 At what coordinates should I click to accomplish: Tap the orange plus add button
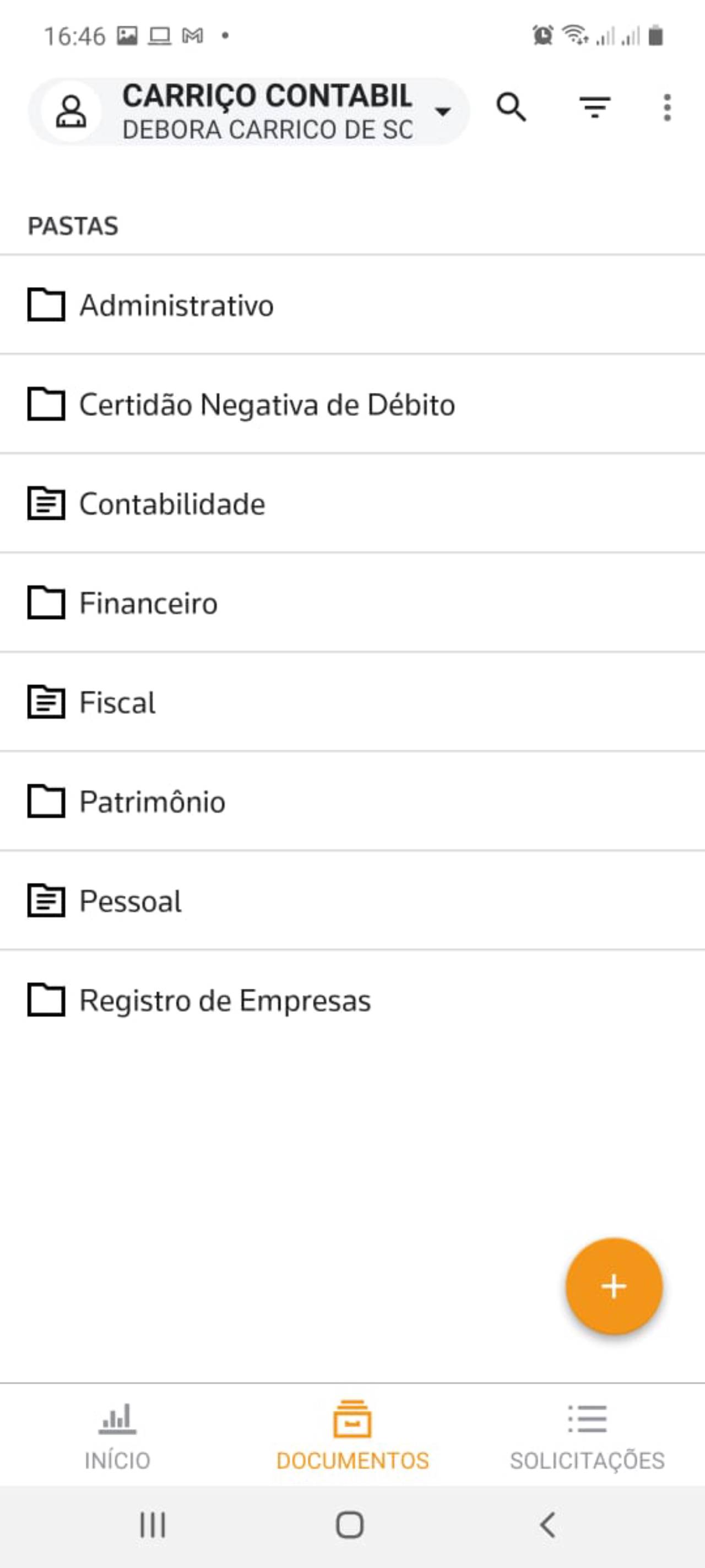[x=614, y=1287]
